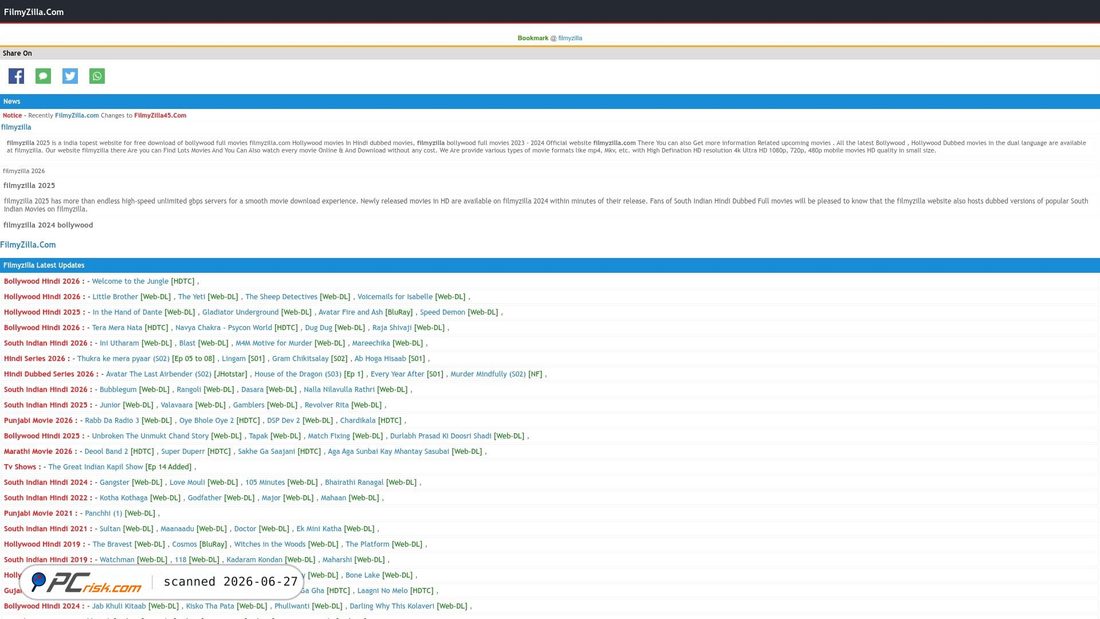Open Panchhi (1) movie link

click(103, 513)
